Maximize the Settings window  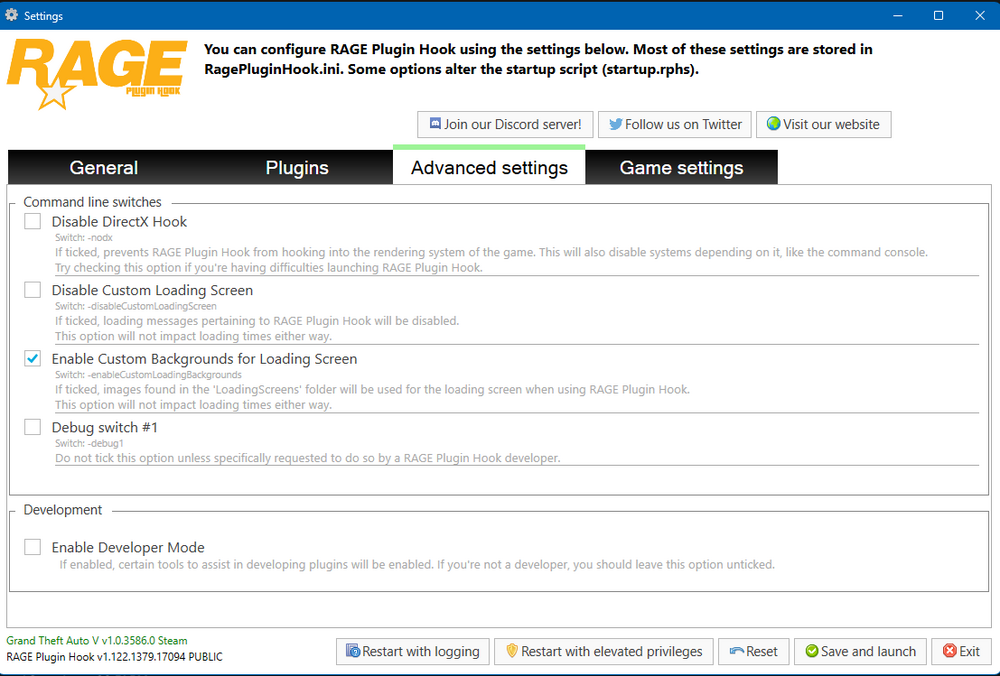click(x=939, y=15)
